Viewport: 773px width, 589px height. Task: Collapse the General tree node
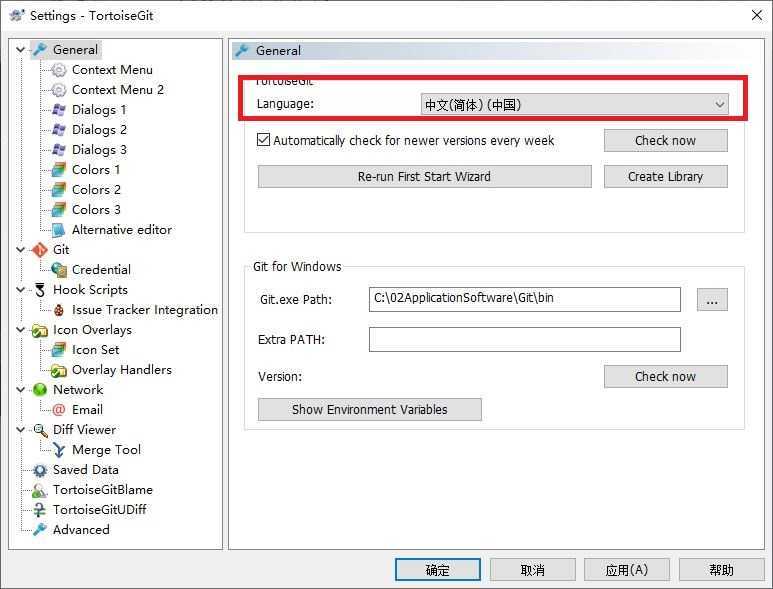point(21,50)
